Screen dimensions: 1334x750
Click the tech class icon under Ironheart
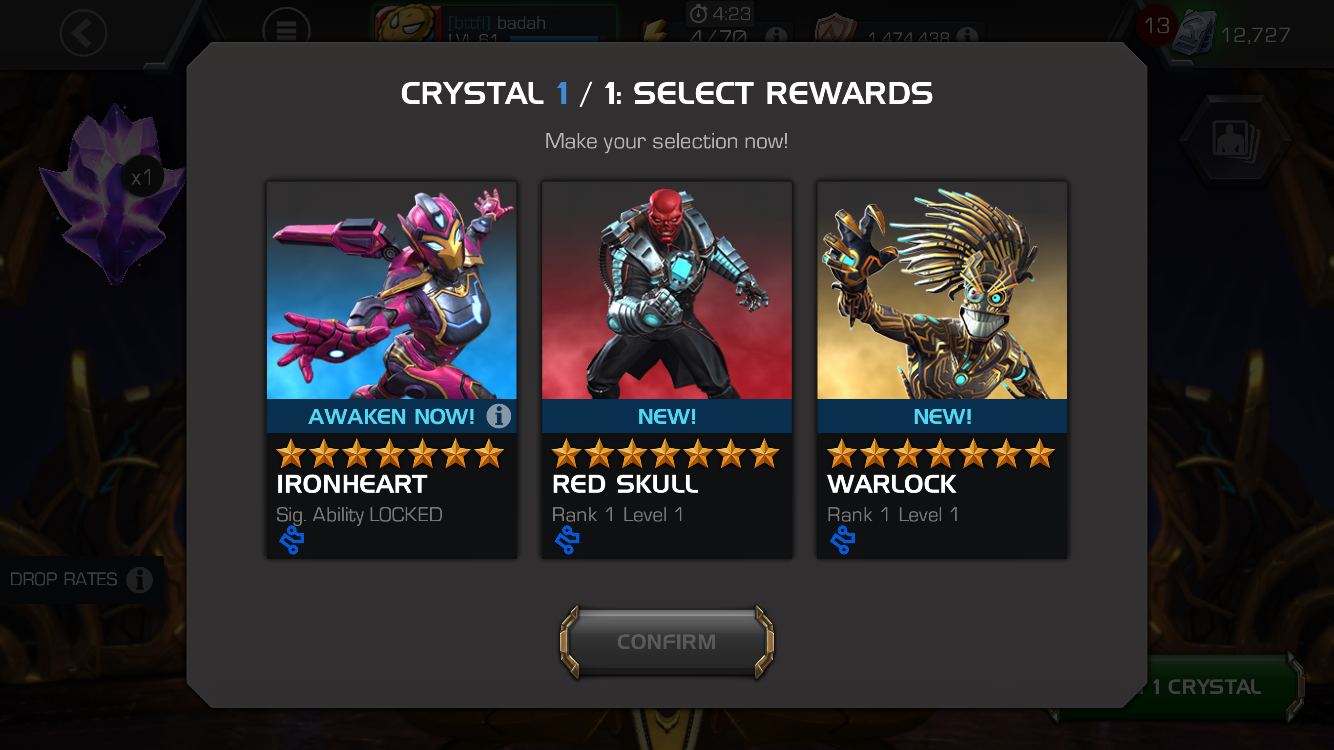click(x=291, y=541)
